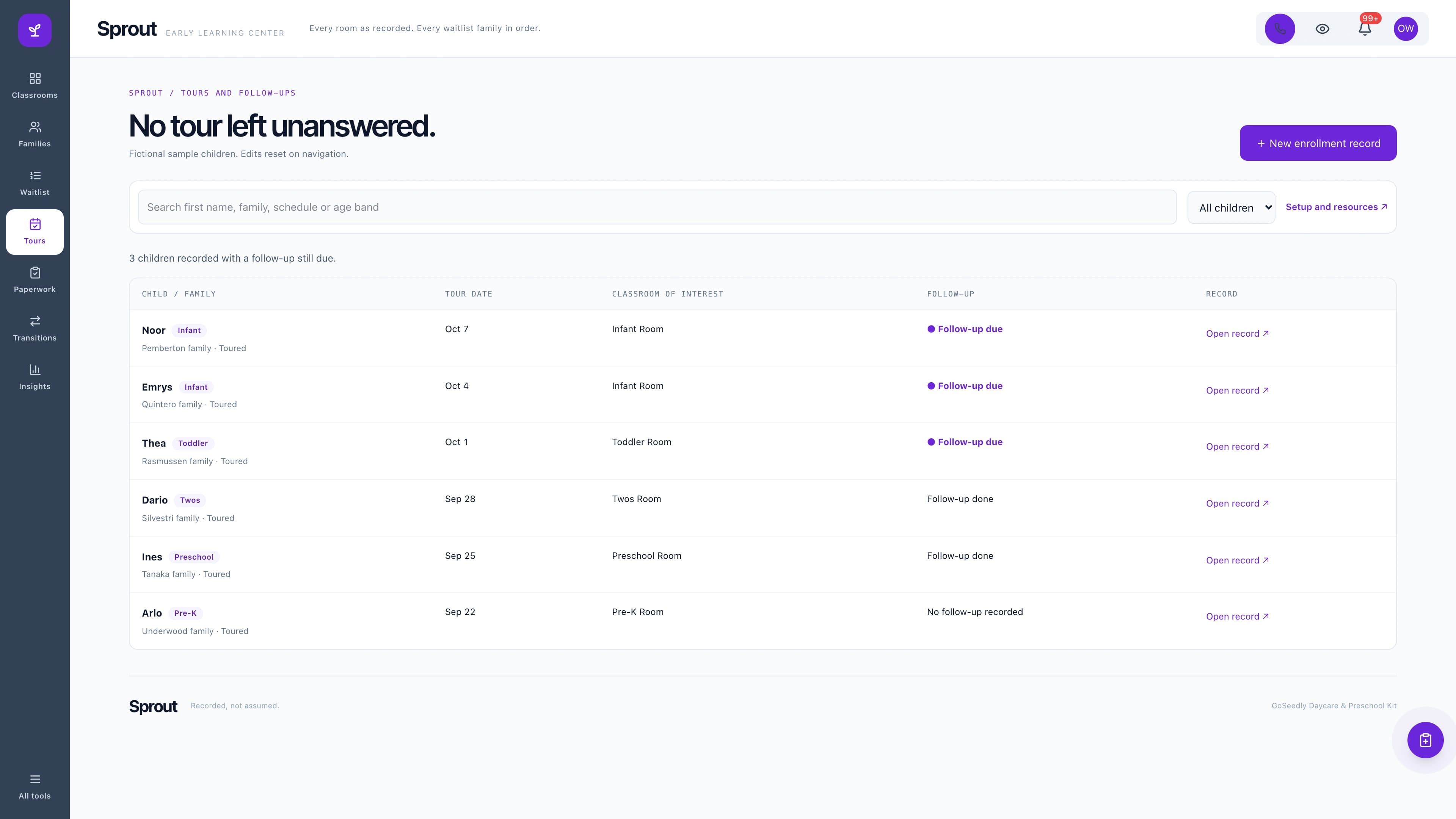
Task: Click 'No follow-up recorded' for Arlo
Action: [x=974, y=612]
